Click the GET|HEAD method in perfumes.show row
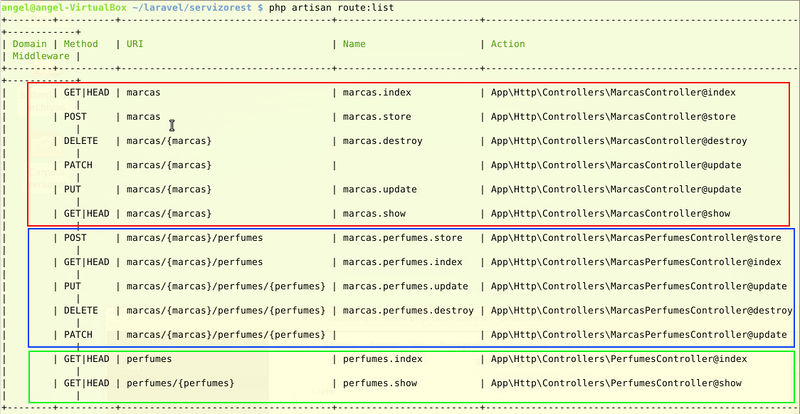Viewport: 800px width, 414px height. (x=86, y=383)
